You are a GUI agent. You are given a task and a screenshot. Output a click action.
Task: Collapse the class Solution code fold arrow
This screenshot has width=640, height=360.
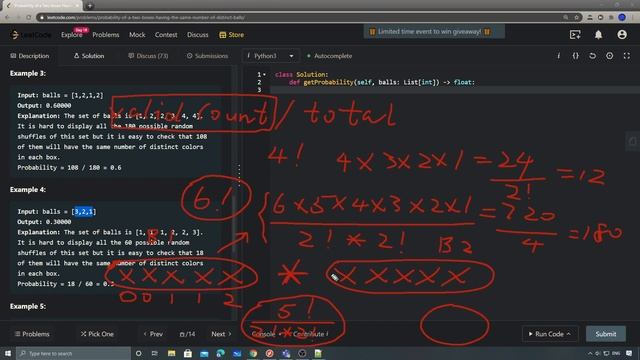pyautogui.click(x=264, y=75)
